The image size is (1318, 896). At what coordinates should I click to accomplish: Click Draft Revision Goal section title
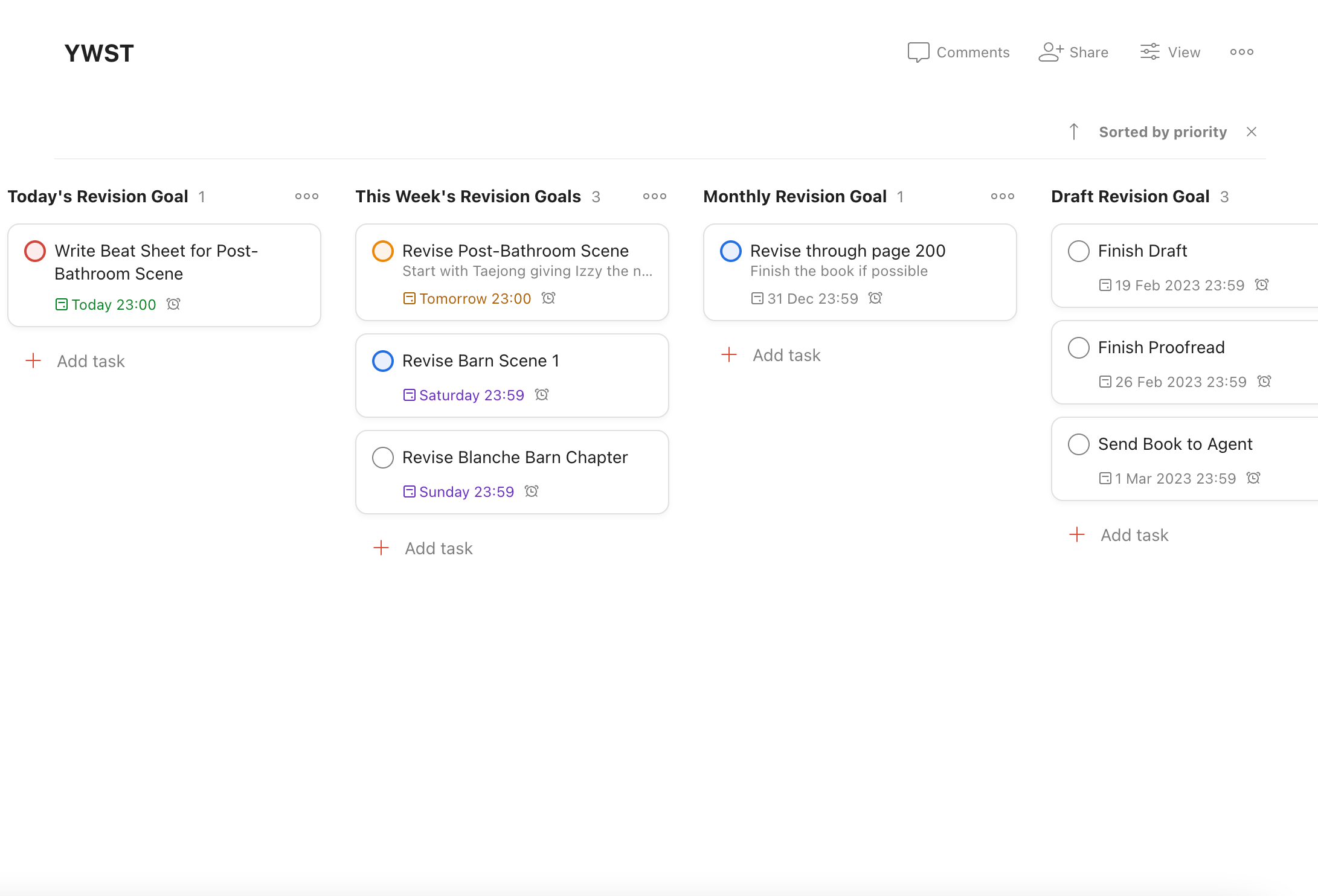point(1130,197)
